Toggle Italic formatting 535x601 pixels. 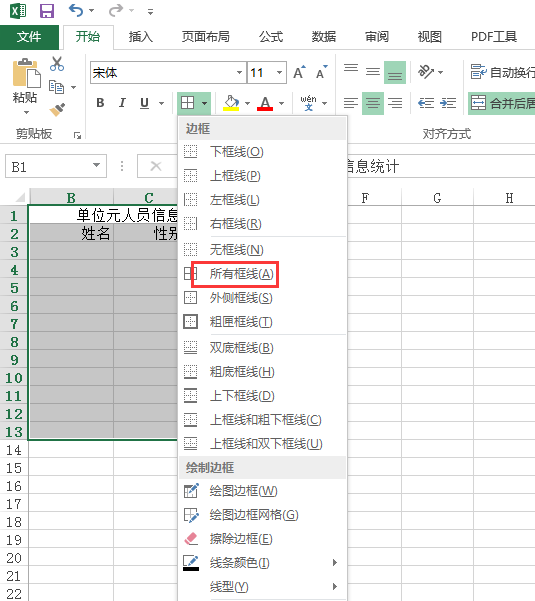click(x=122, y=103)
